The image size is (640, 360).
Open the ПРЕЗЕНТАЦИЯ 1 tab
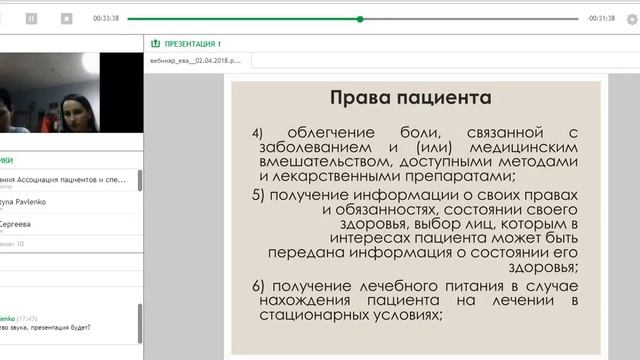click(x=192, y=44)
